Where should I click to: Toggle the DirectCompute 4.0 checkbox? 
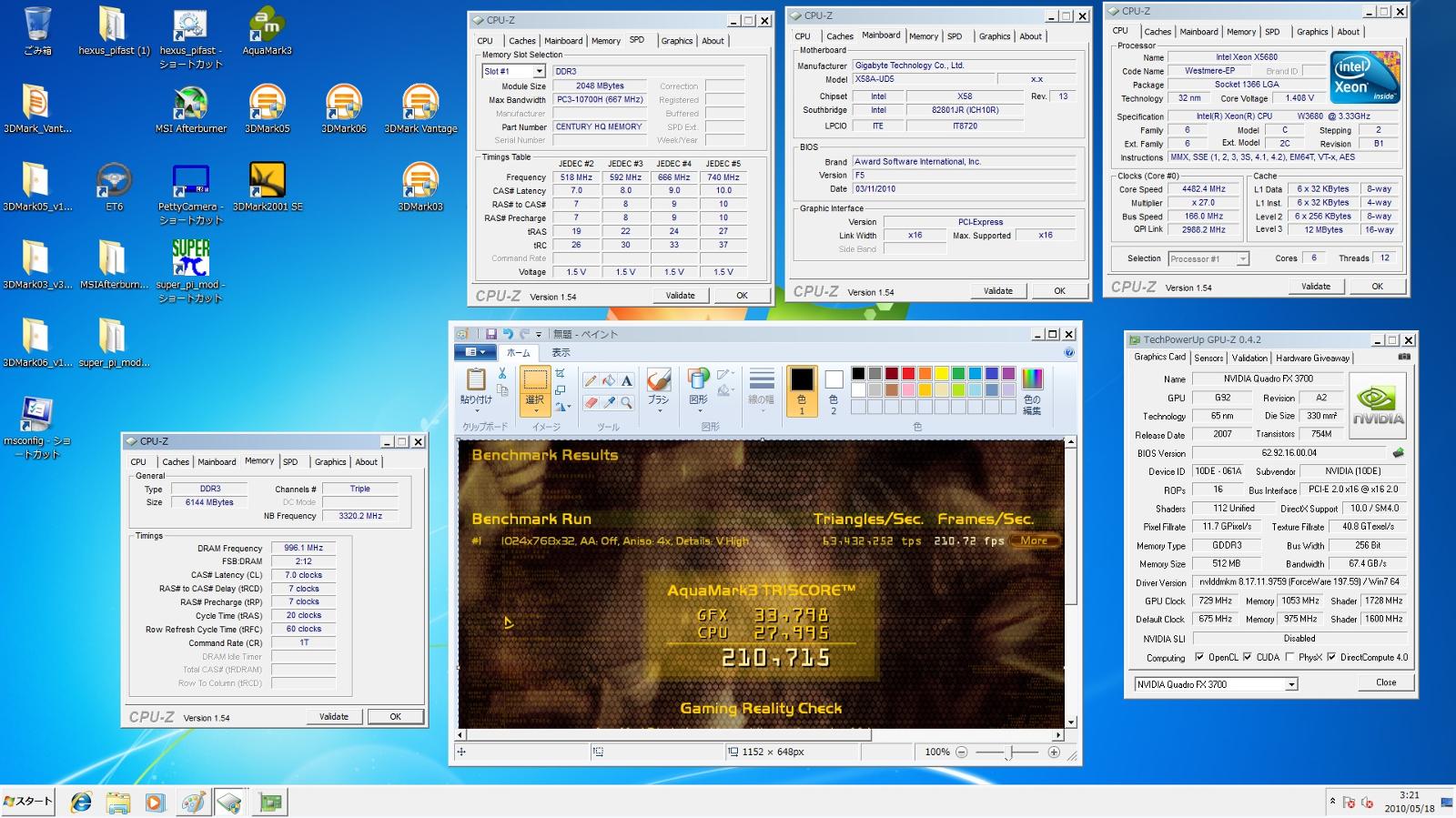point(1331,657)
